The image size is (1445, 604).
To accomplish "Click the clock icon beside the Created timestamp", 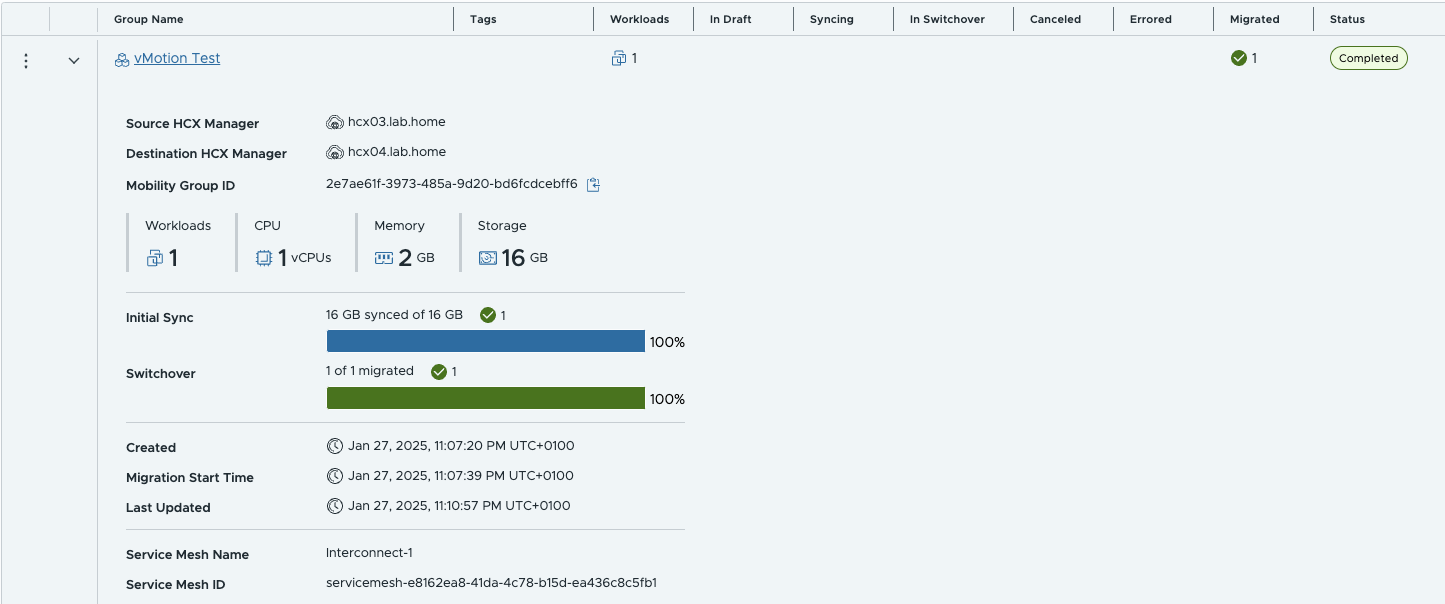I will (334, 446).
